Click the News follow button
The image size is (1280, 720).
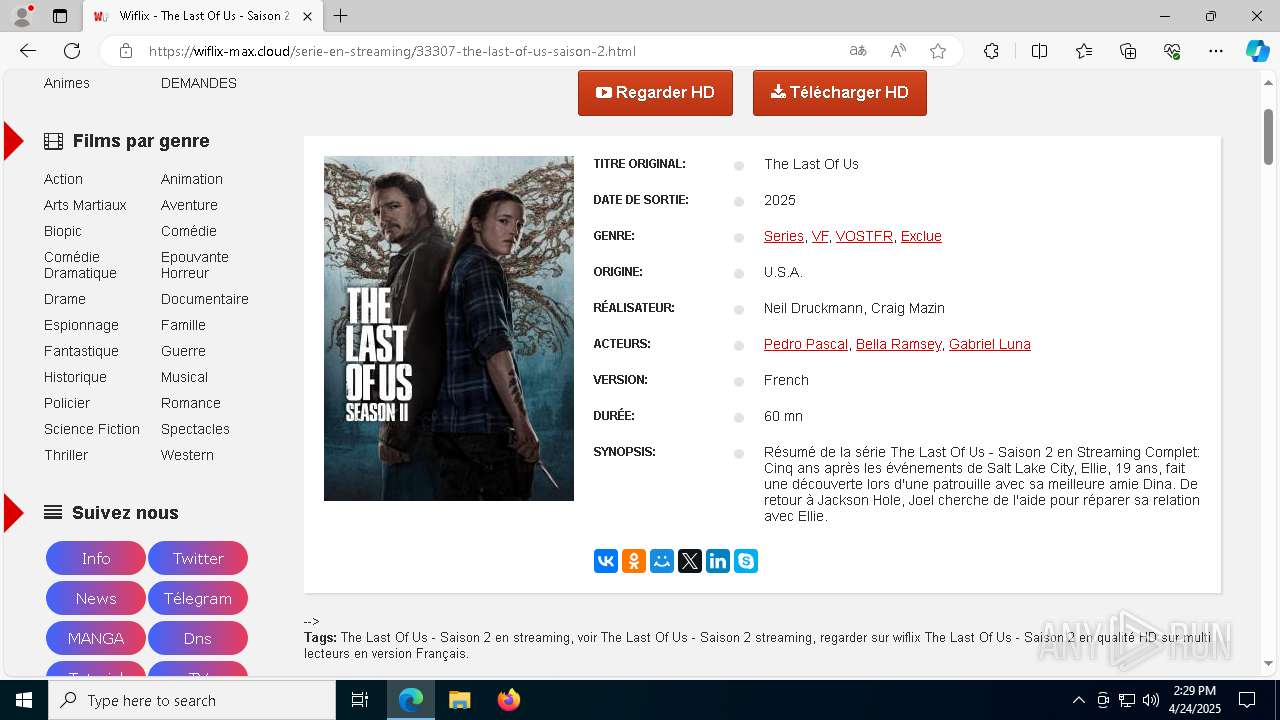tap(96, 598)
